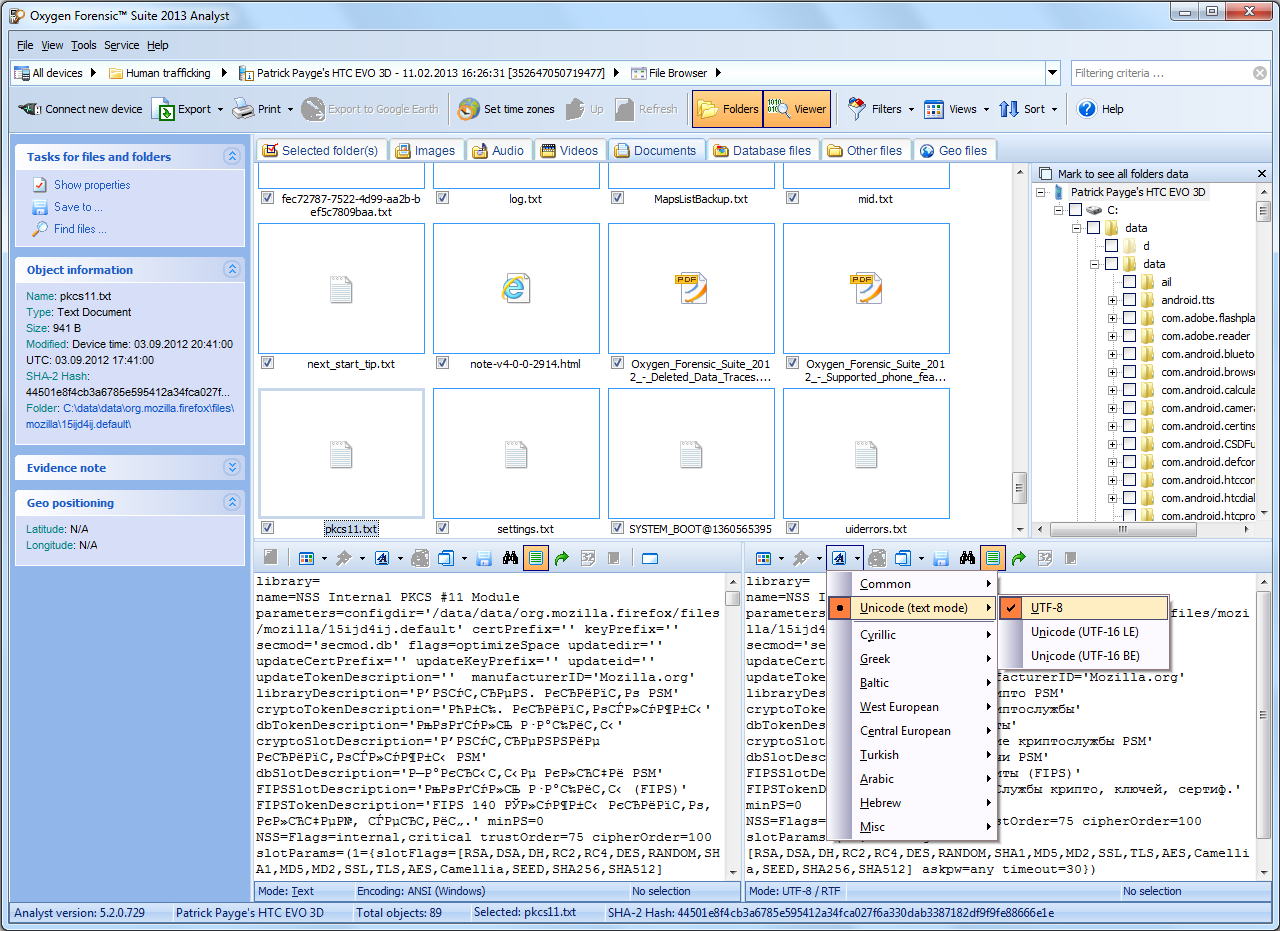This screenshot has height=931, width=1280.
Task: Close the folders tree panel
Action: pos(1262,173)
